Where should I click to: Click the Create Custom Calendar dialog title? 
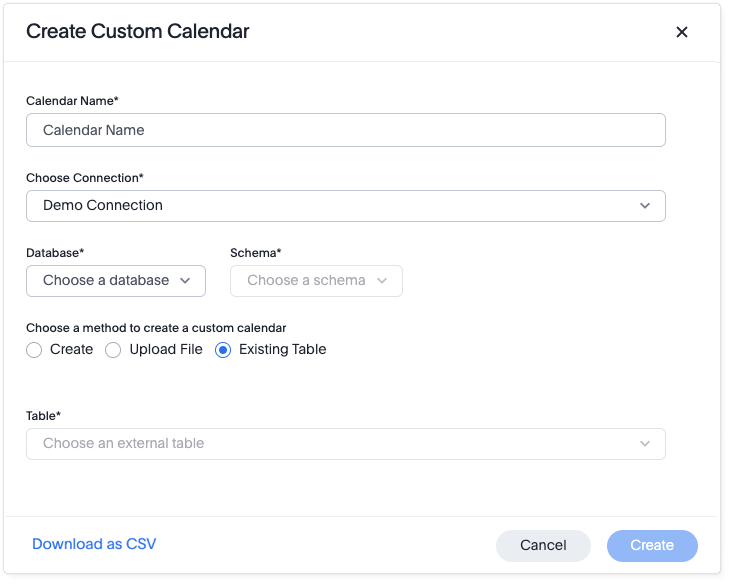(138, 31)
